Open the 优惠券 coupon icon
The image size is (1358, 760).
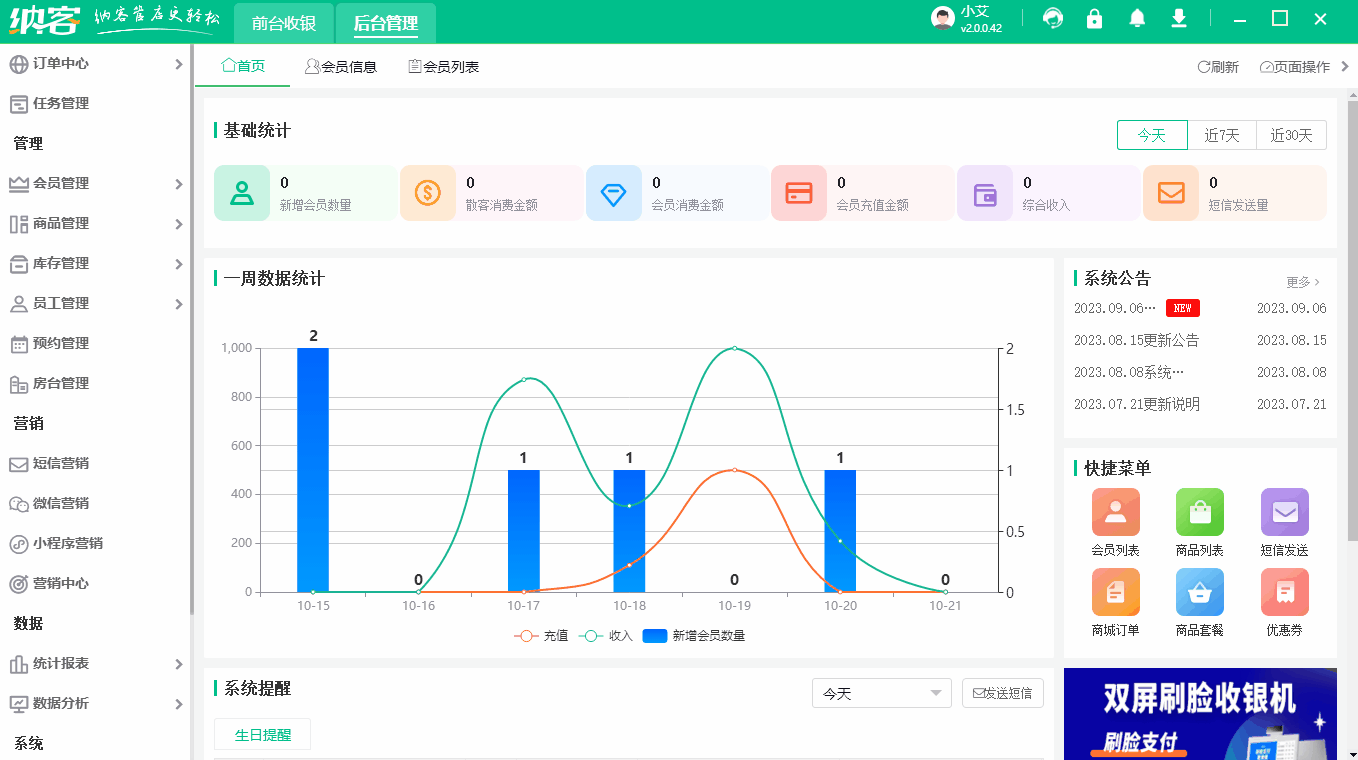(x=1284, y=593)
